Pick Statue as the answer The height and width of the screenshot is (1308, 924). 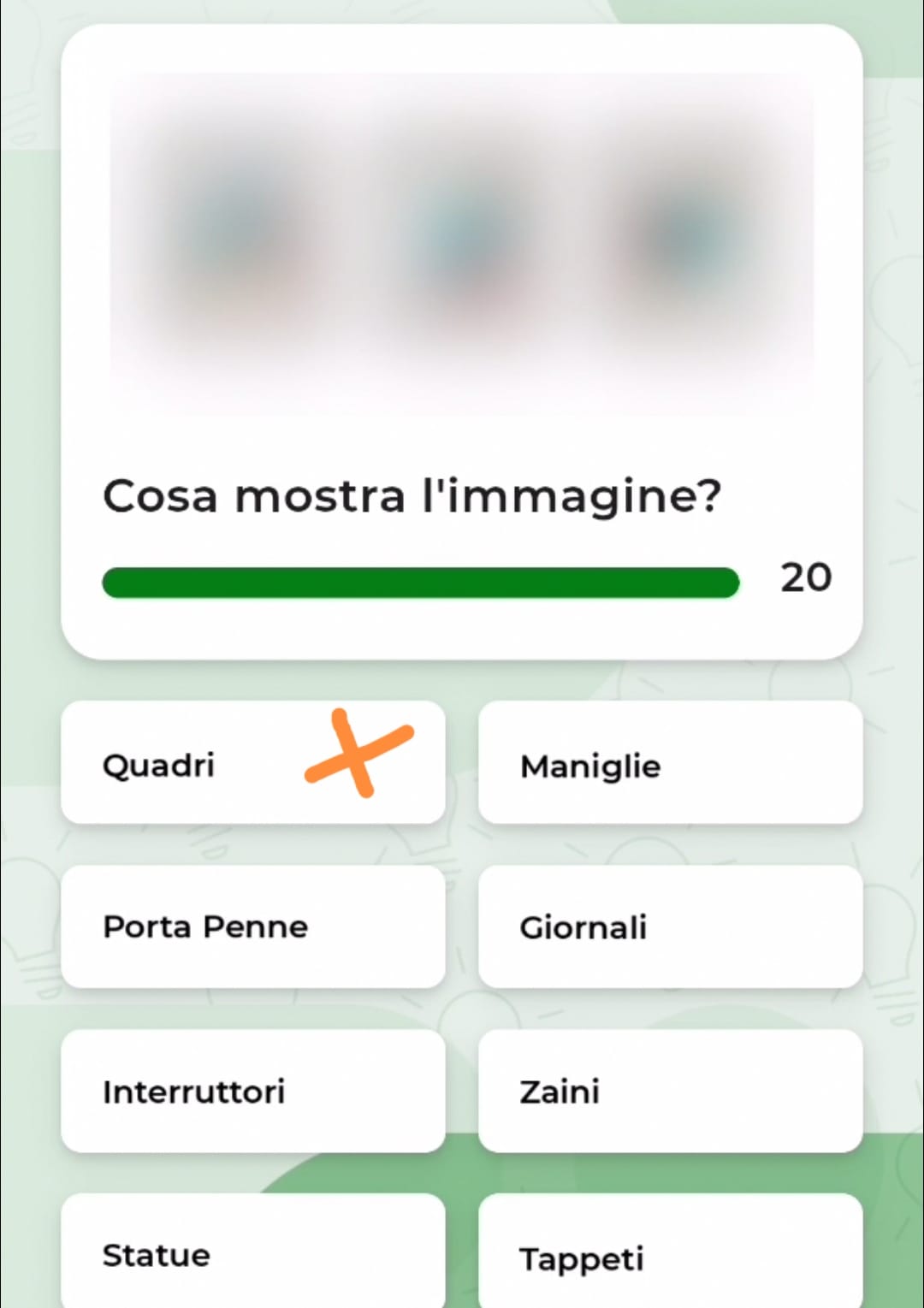pyautogui.click(x=253, y=1252)
